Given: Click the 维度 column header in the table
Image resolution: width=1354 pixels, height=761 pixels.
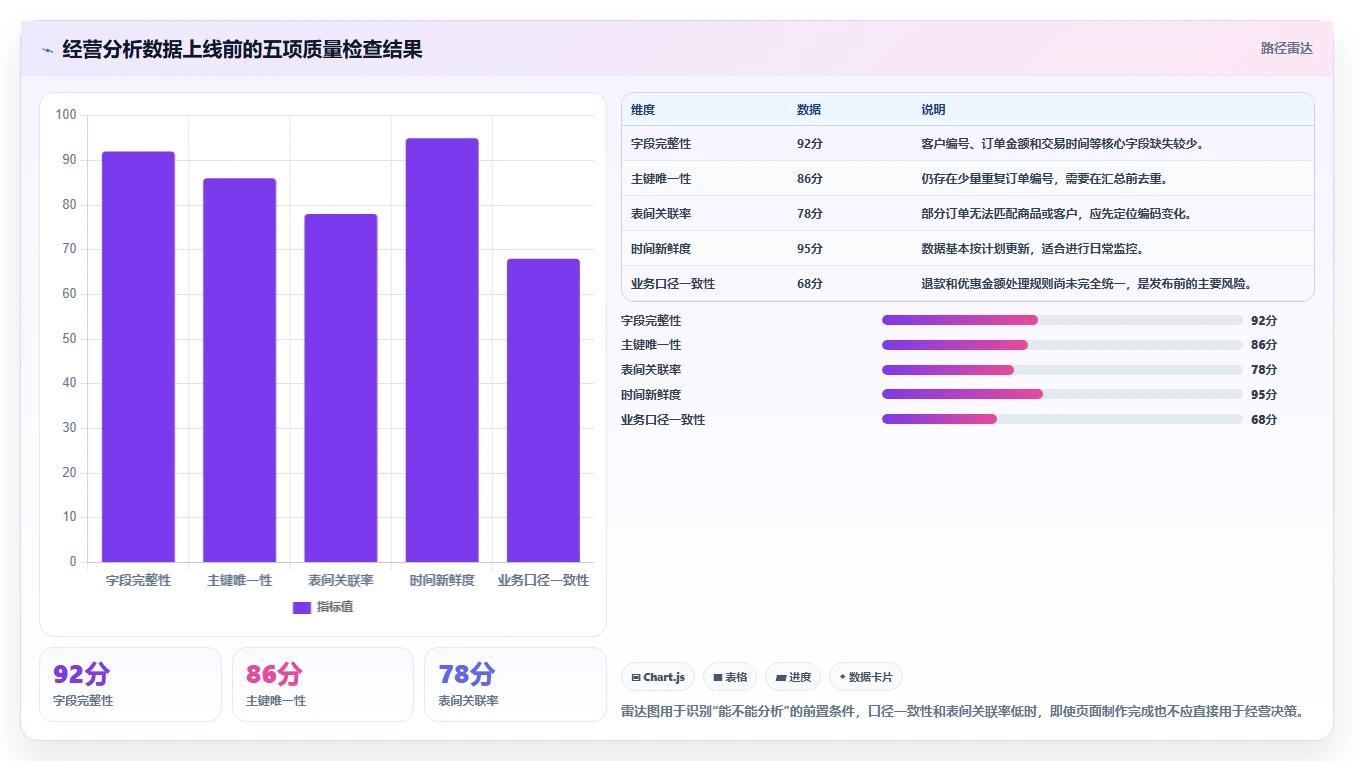Looking at the screenshot, I should click(643, 110).
